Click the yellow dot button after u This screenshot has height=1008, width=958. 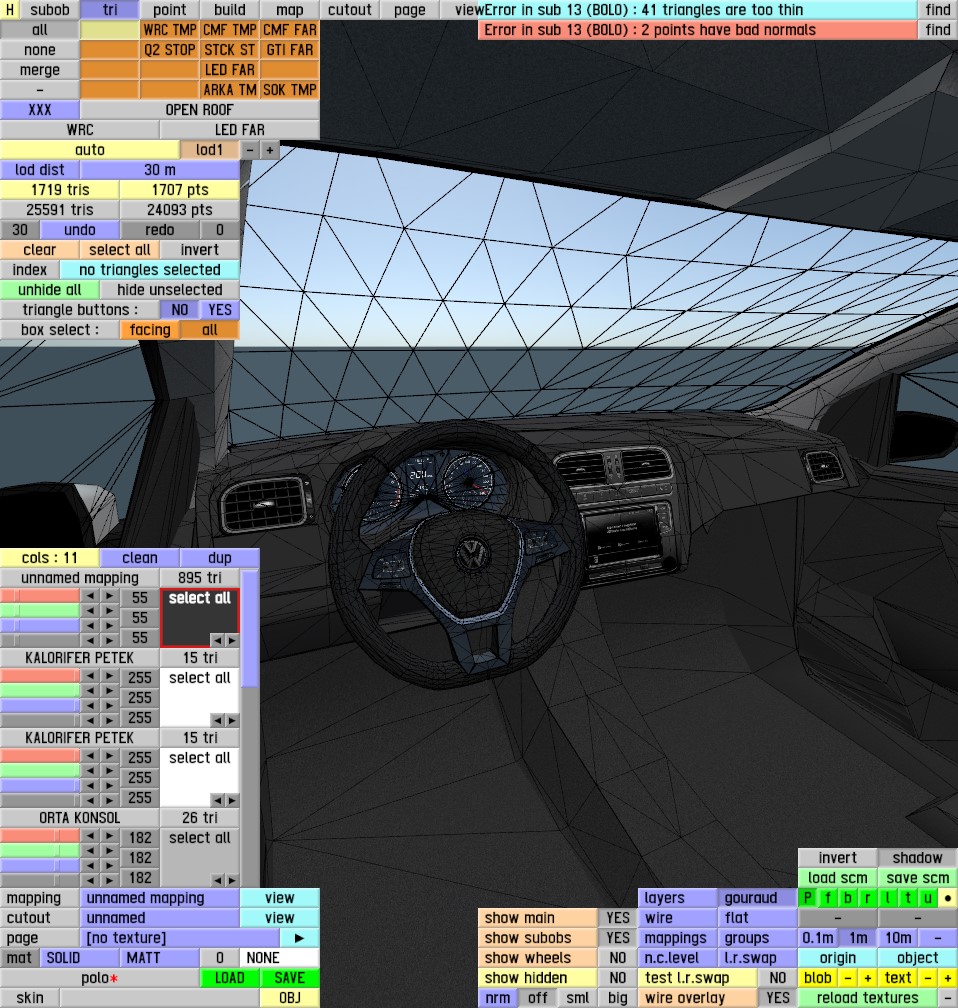tap(948, 897)
